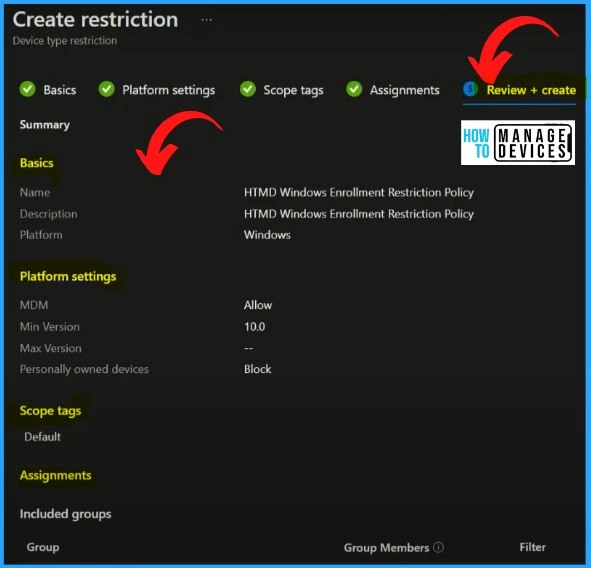Click the blue step 5 icon
The width and height of the screenshot is (591, 568).
[x=470, y=89]
